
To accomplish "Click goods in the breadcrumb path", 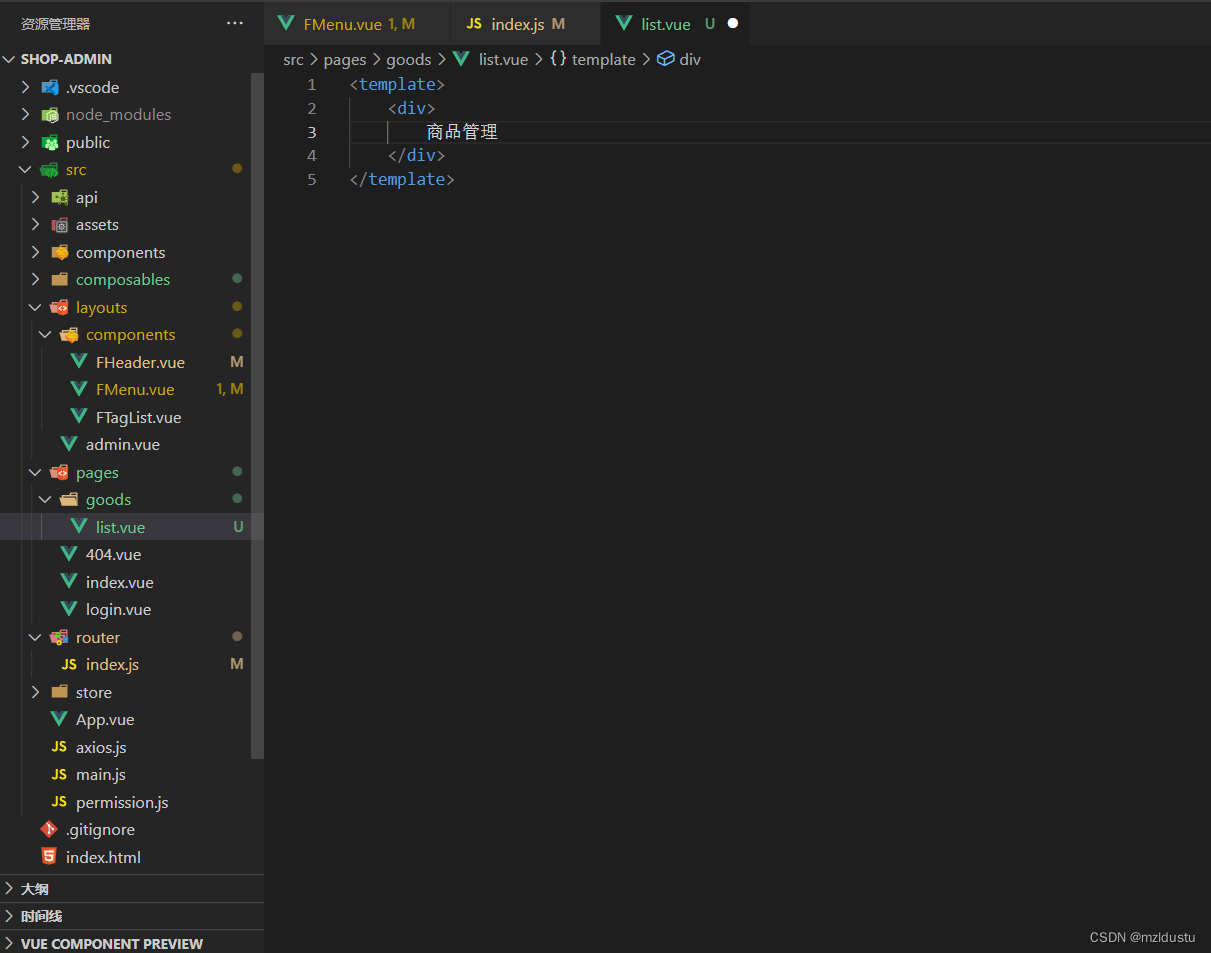I will pyautogui.click(x=409, y=59).
